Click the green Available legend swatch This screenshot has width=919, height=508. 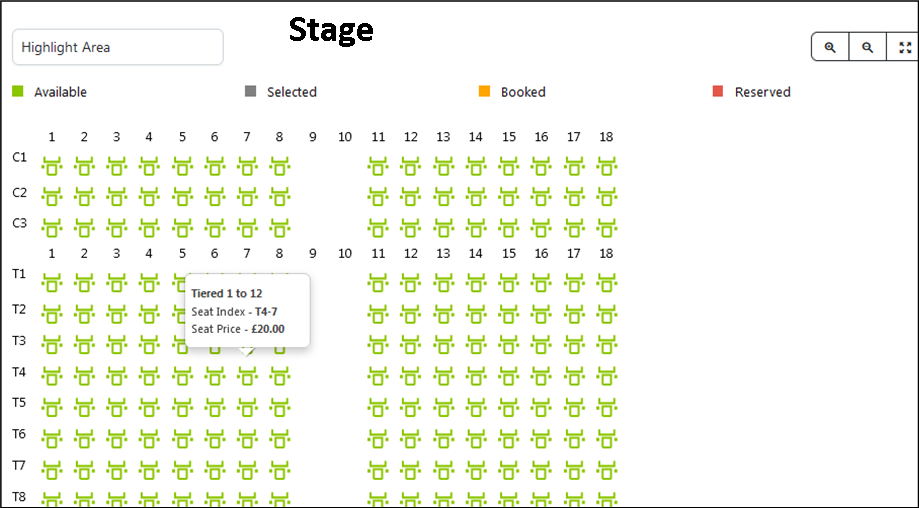(18, 91)
